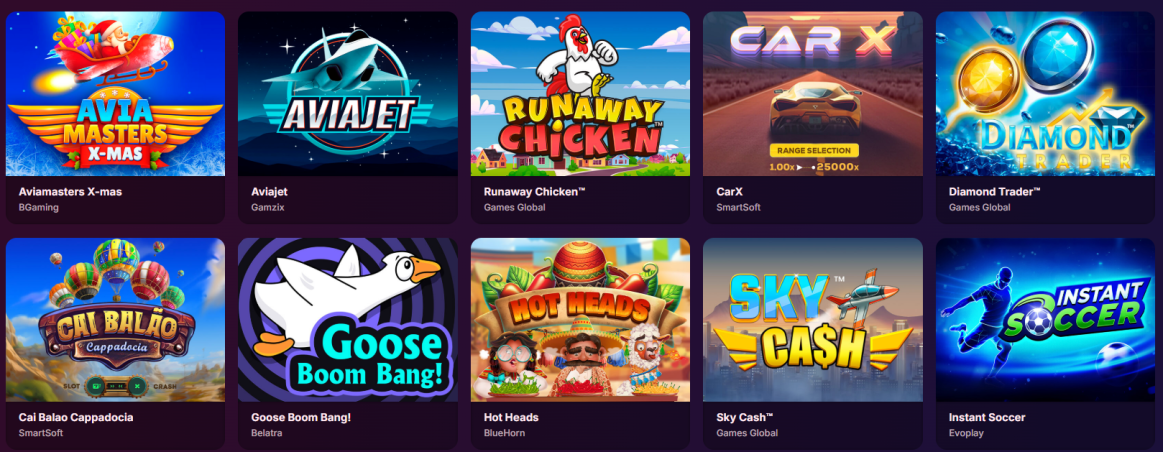
Task: Open the Aviajet game thumbnail
Action: 348,94
